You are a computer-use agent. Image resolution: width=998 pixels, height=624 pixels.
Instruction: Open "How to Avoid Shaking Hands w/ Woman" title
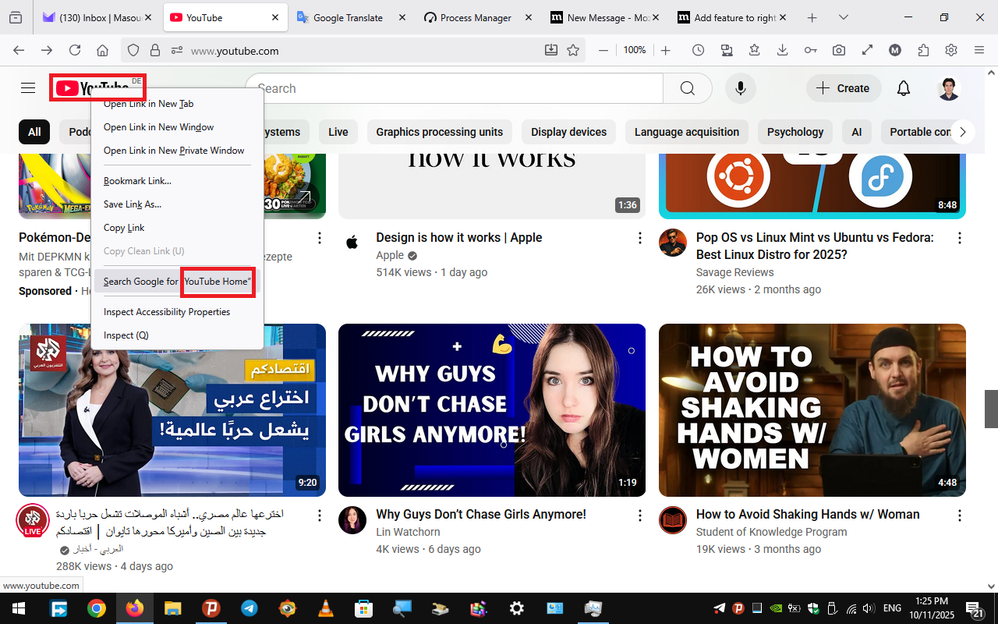coord(807,514)
